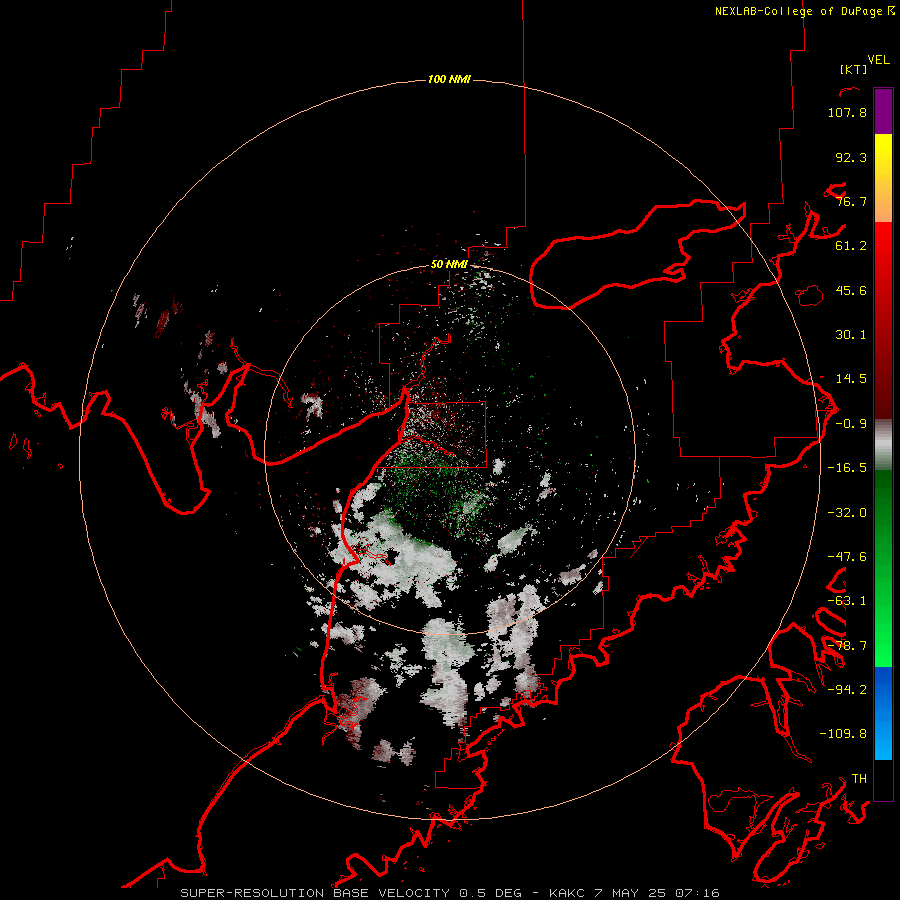Click the KAKC station identifier in the caption
This screenshot has height=900, width=900.
[x=567, y=893]
